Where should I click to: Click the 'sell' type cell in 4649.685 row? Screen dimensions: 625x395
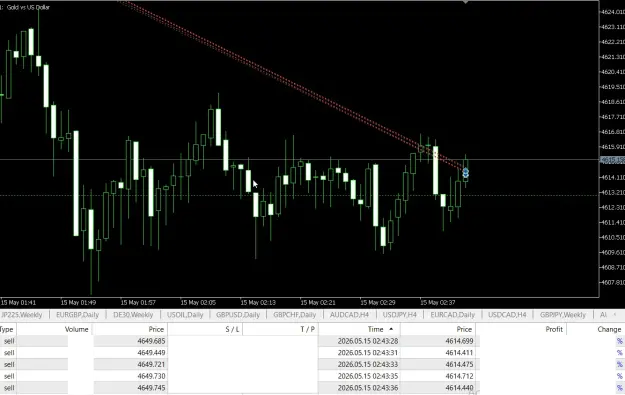(x=9, y=341)
